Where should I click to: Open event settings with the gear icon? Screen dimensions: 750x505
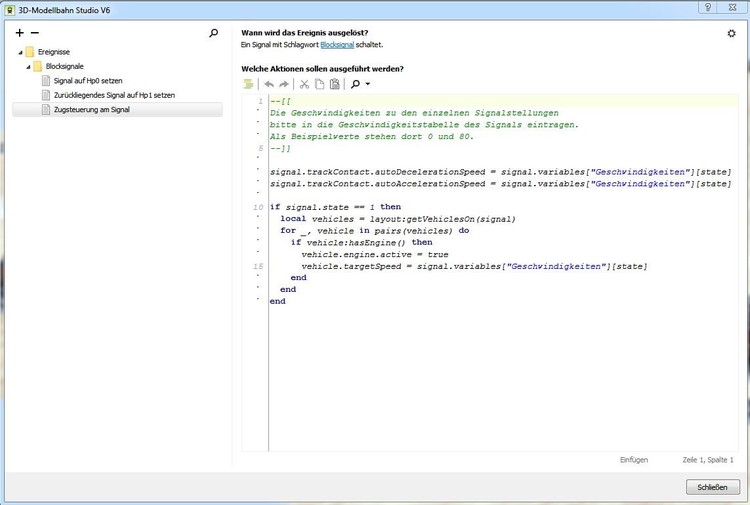click(x=731, y=33)
